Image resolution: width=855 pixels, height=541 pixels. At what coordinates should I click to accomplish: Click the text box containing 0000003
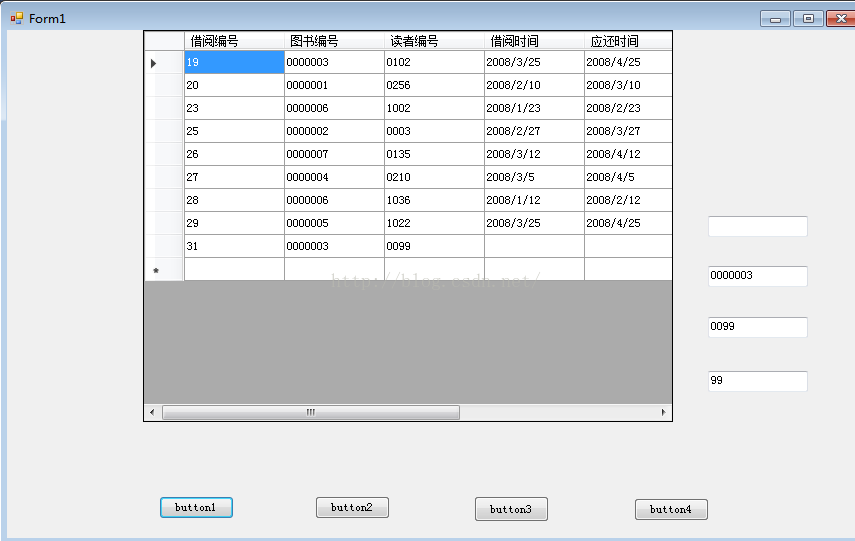point(757,276)
